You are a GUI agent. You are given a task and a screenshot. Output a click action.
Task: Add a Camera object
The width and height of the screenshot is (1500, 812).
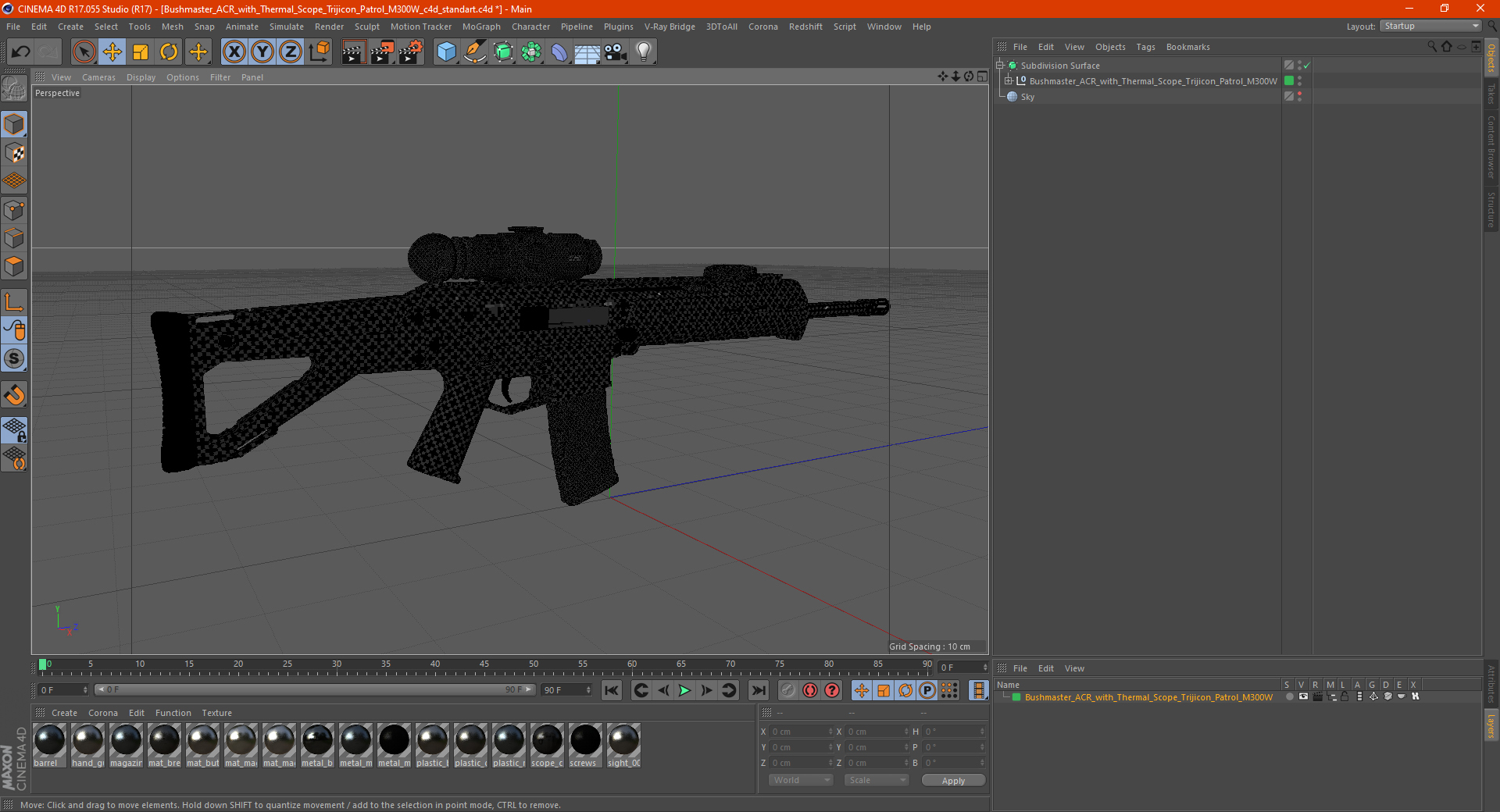point(616,52)
